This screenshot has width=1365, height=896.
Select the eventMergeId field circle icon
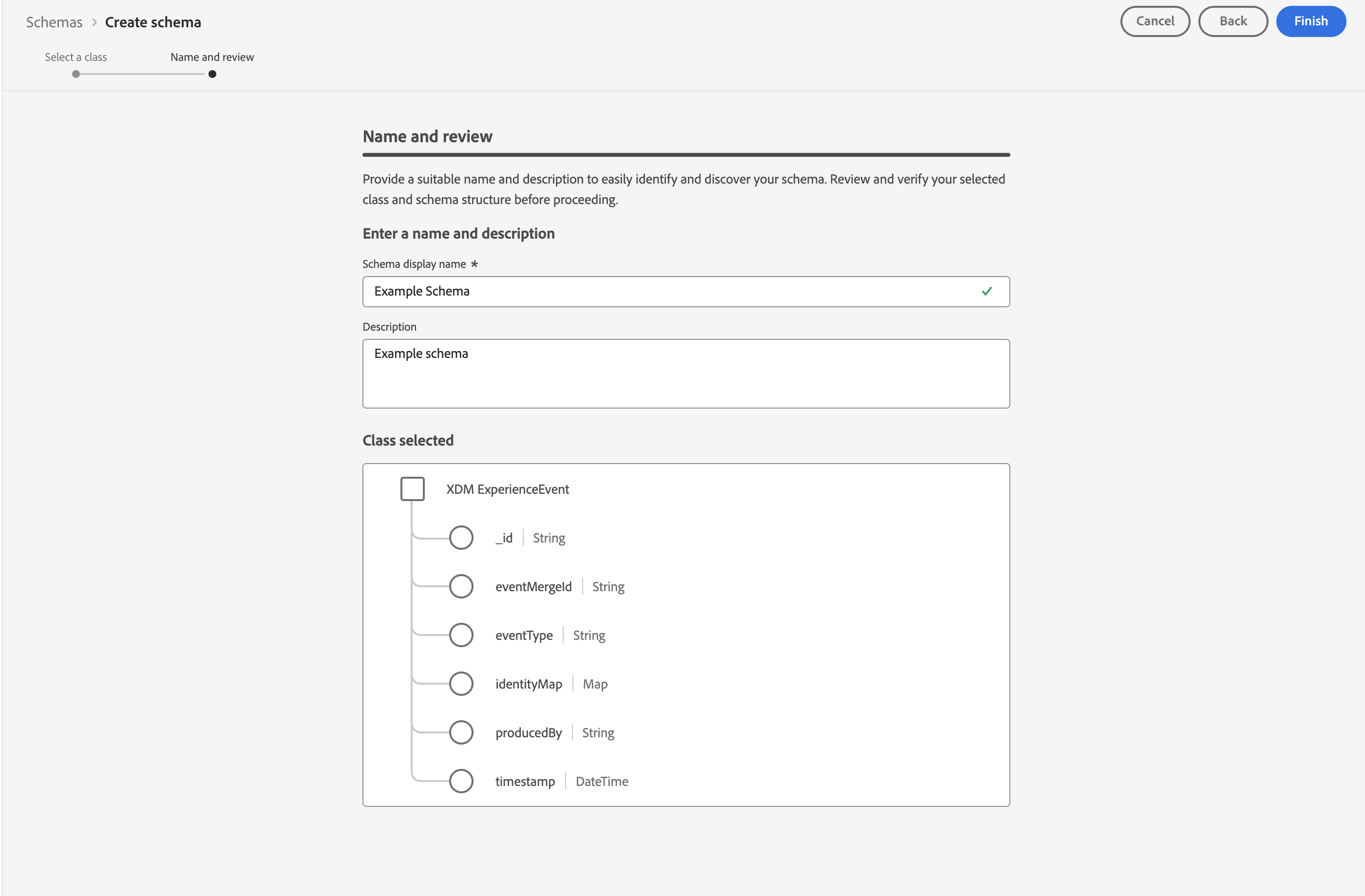point(461,586)
